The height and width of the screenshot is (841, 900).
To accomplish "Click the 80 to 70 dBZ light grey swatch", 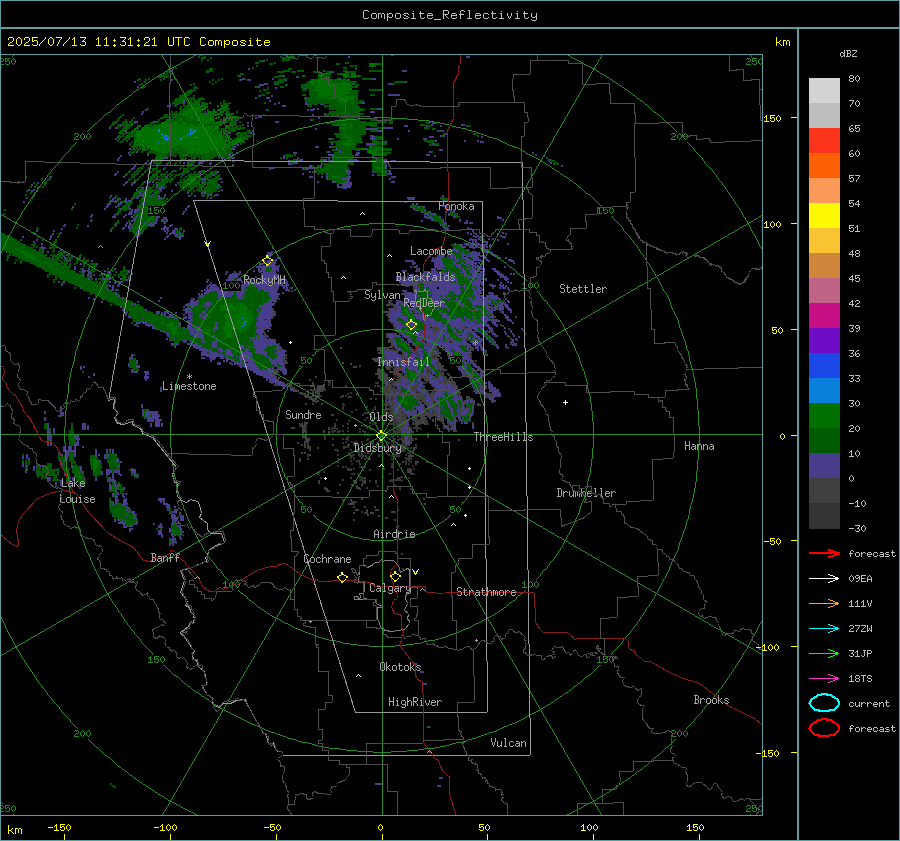I will pos(824,91).
